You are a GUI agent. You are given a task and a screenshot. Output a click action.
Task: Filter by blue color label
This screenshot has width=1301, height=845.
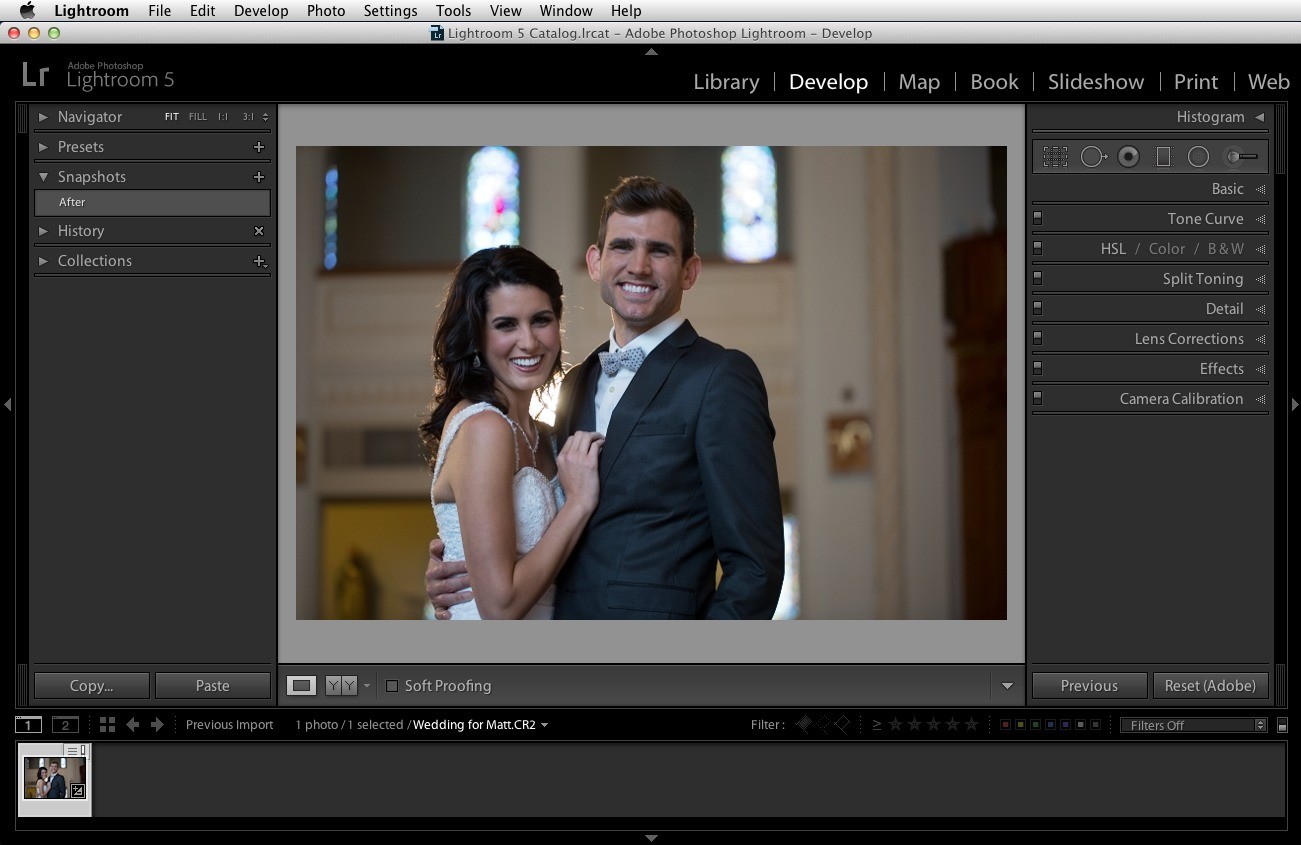pyautogui.click(x=1050, y=725)
